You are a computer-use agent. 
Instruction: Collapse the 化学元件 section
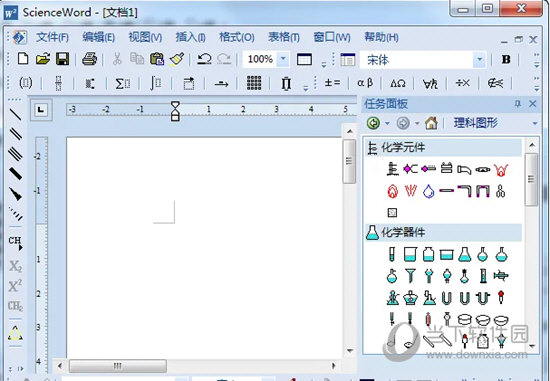click(x=443, y=148)
